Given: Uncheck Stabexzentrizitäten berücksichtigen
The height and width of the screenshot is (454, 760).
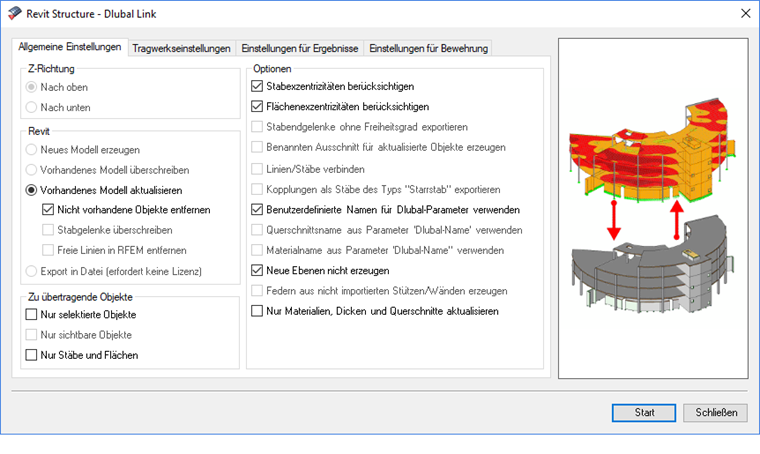Looking at the screenshot, I should [x=257, y=87].
